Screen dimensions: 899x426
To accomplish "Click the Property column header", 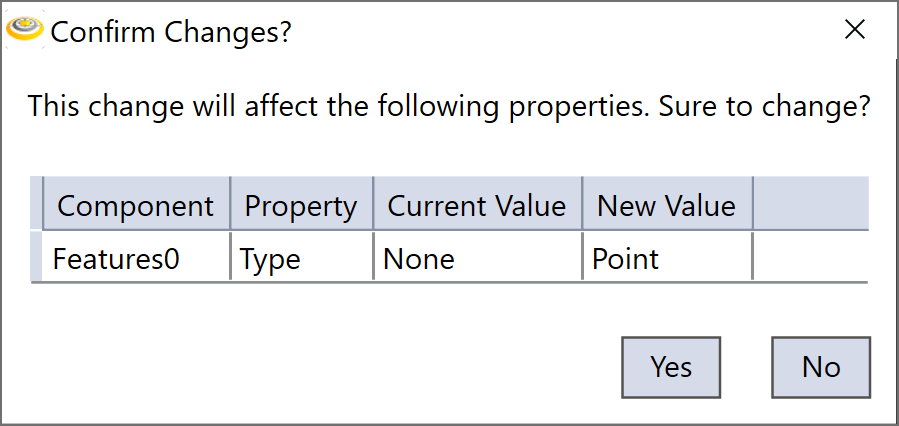I will pyautogui.click(x=301, y=205).
